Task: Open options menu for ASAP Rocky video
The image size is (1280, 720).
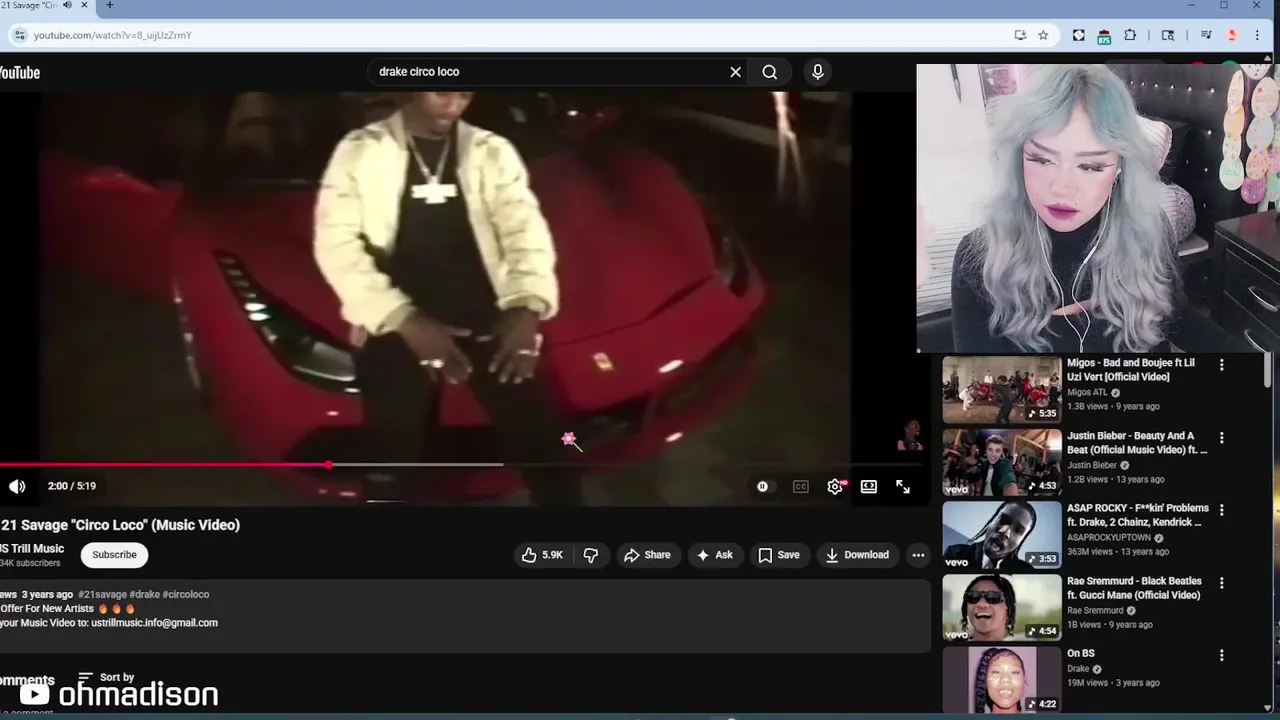Action: point(1221,510)
